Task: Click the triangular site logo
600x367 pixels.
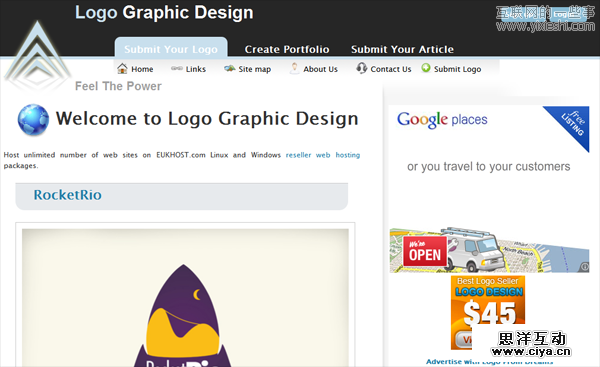Action: pyautogui.click(x=37, y=55)
